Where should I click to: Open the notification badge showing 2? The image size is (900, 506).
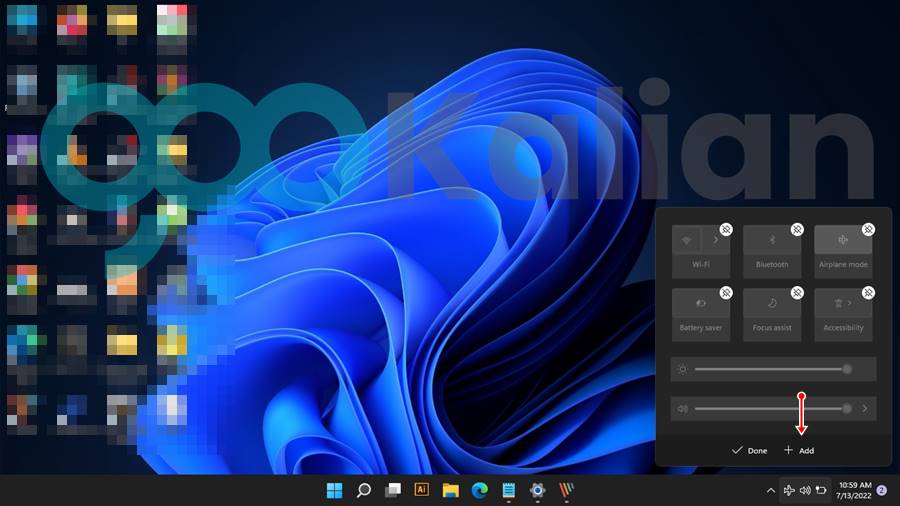coord(882,491)
